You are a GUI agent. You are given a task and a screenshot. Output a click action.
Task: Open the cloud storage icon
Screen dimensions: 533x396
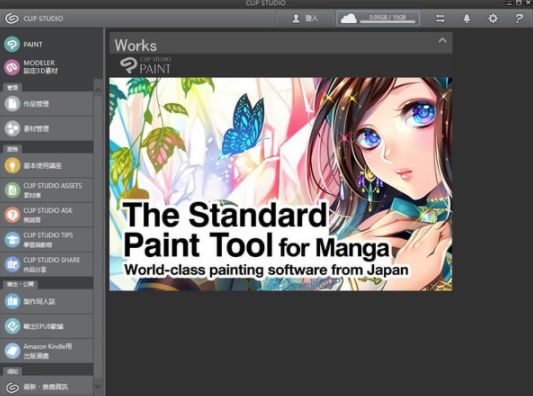(348, 18)
